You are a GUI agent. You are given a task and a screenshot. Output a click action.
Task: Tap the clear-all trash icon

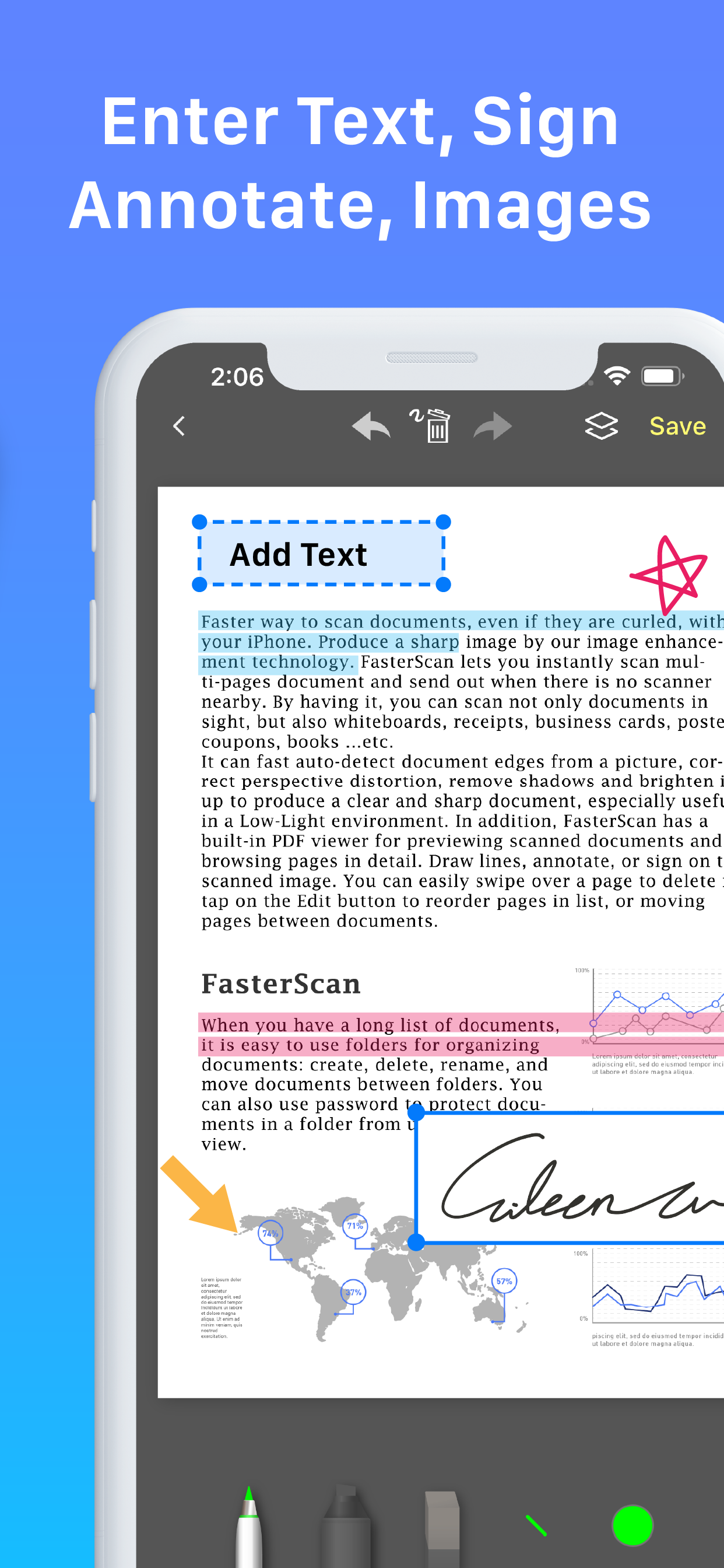431,425
